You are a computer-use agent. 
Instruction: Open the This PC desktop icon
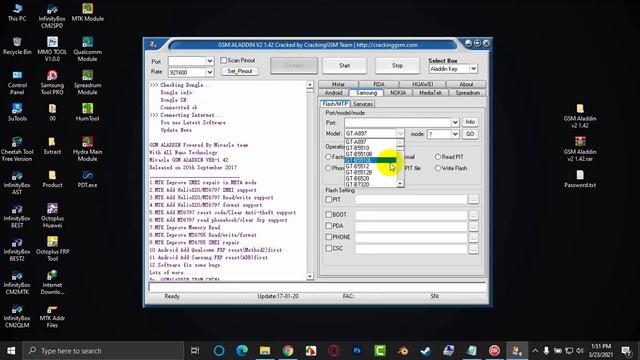[x=17, y=12]
